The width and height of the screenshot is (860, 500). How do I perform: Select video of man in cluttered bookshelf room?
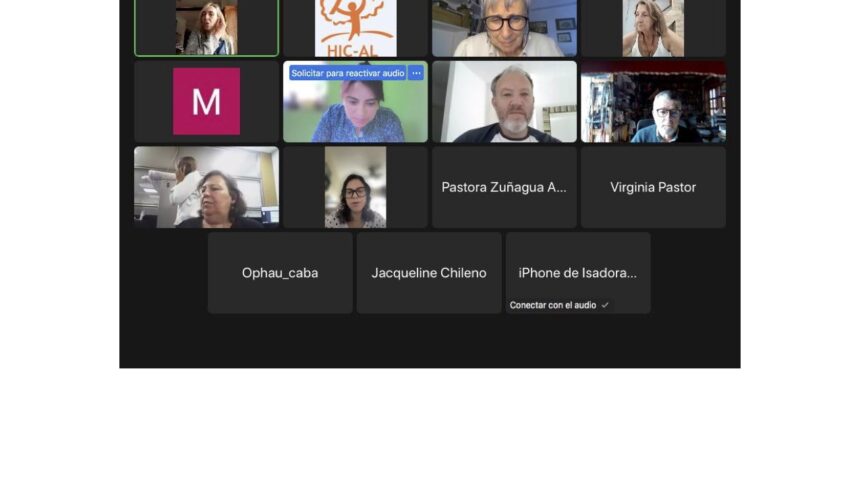click(x=653, y=101)
